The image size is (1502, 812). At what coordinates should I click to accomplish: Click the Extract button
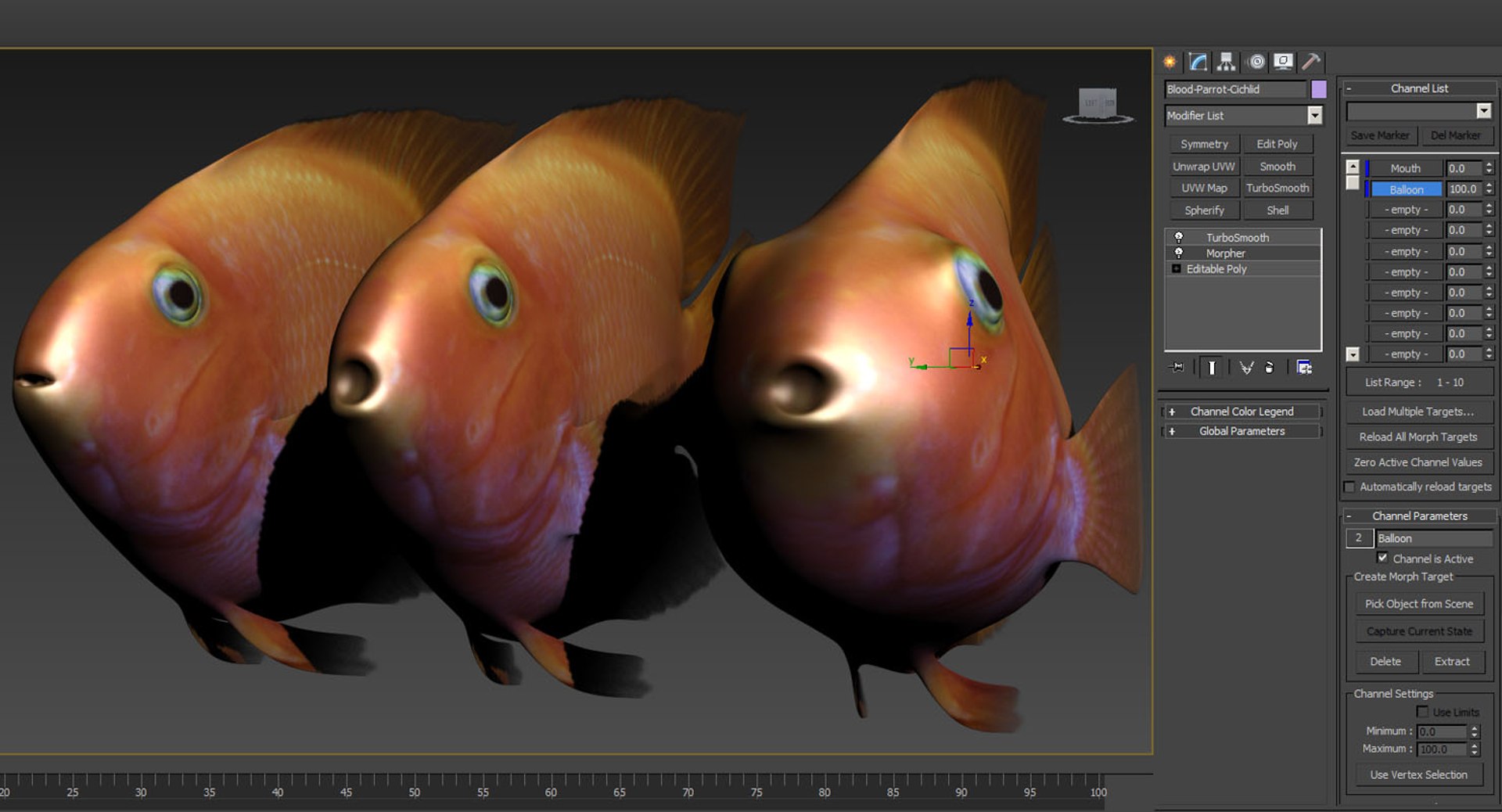tap(1452, 661)
